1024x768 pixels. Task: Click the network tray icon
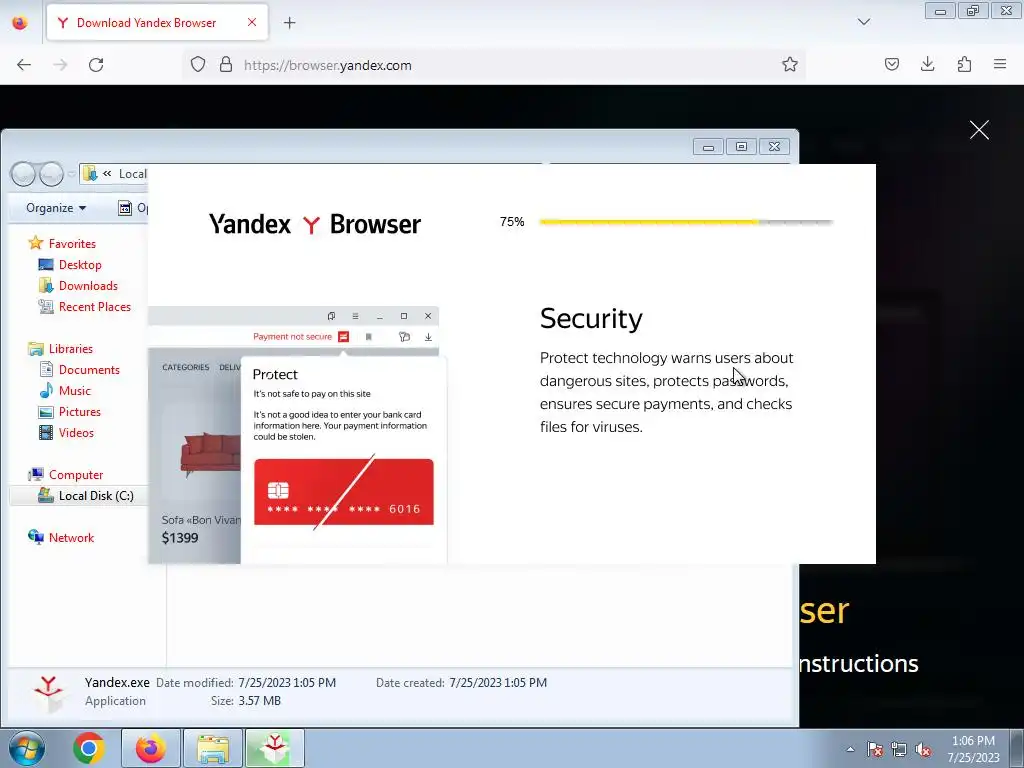[x=899, y=749]
